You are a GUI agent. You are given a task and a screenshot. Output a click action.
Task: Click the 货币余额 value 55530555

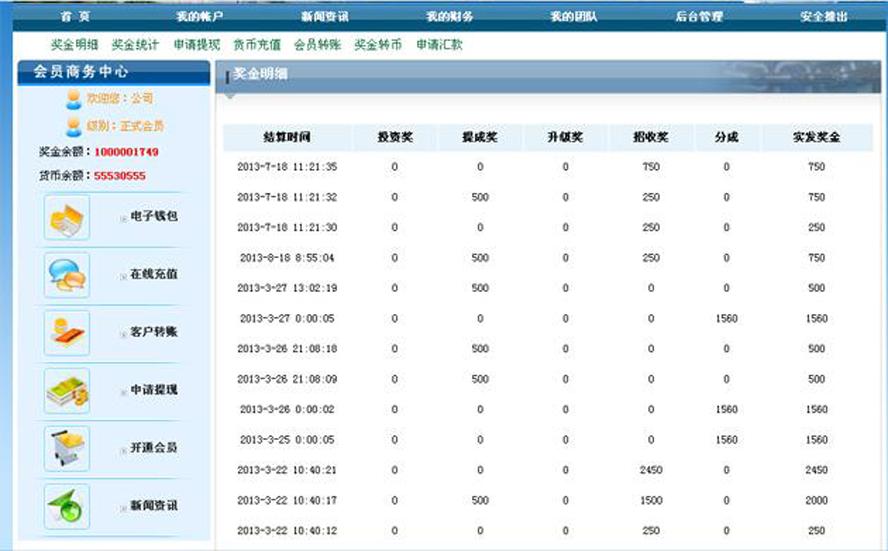tap(120, 176)
